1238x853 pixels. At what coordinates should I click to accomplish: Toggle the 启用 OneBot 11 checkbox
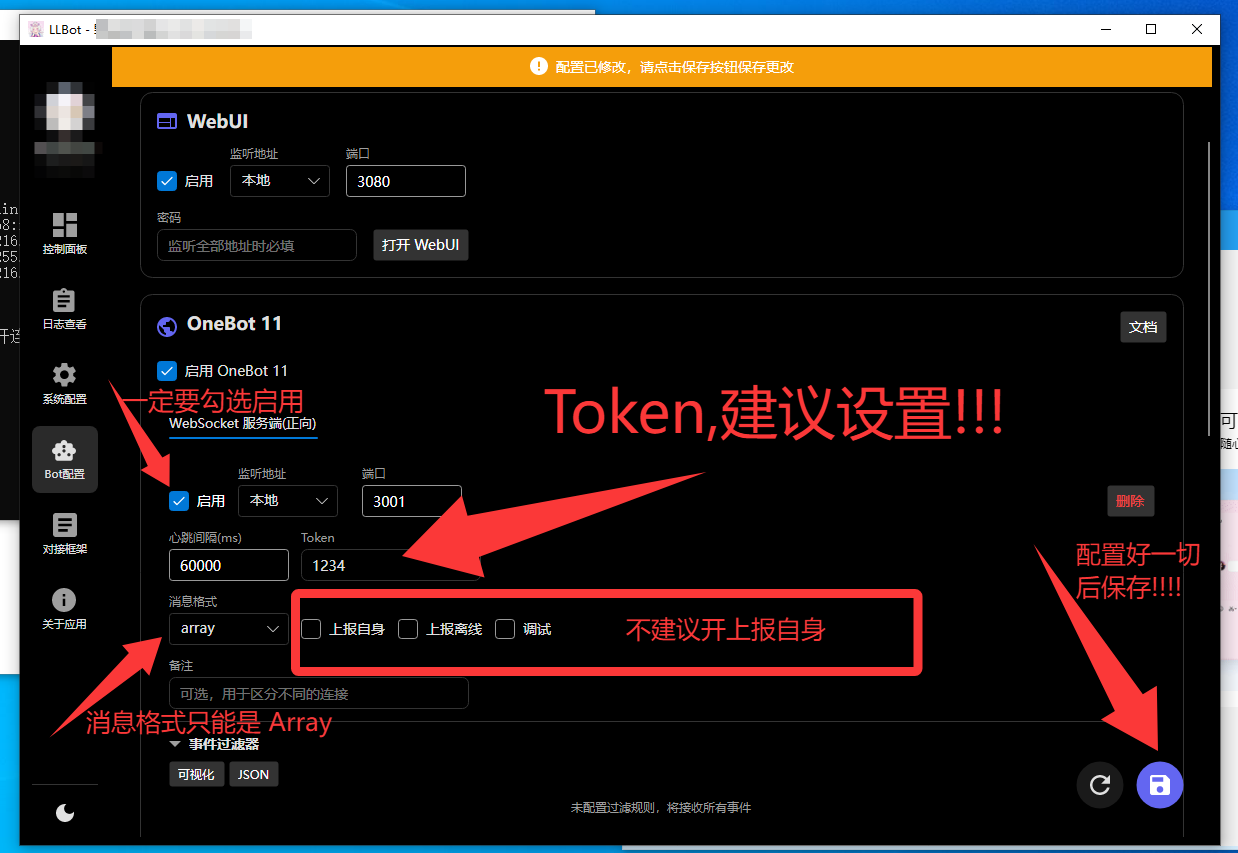pyautogui.click(x=168, y=371)
